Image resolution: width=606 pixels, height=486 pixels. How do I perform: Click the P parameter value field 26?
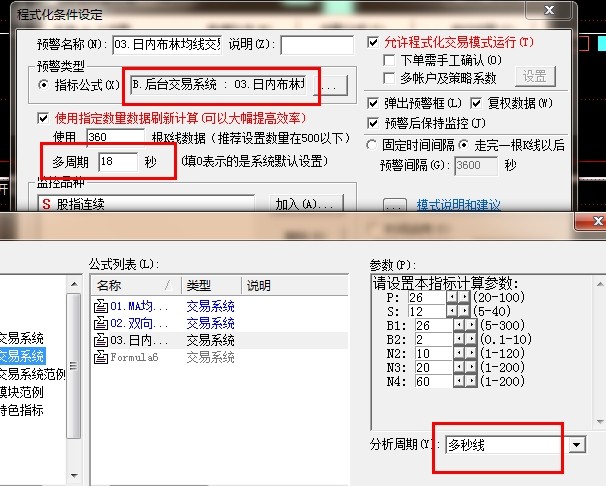[x=427, y=297]
